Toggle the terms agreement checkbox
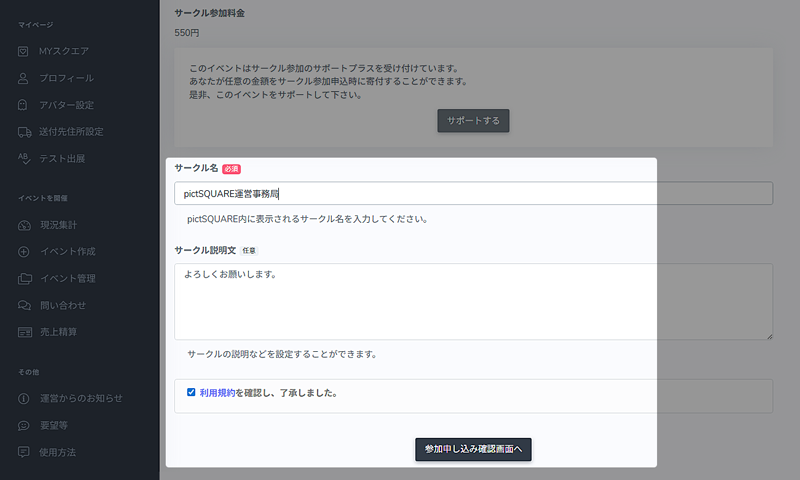Viewport: 800px width, 480px height. point(191,393)
